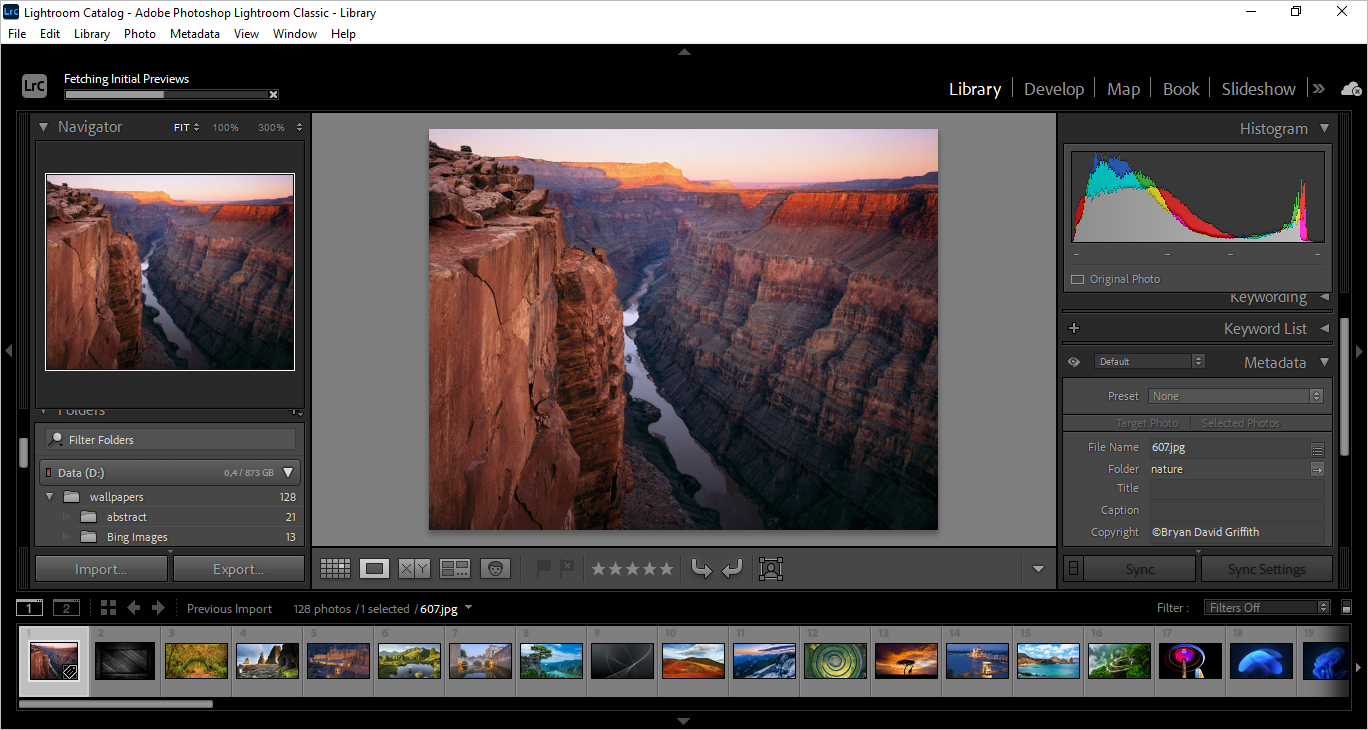This screenshot has height=730, width=1368.
Task: Switch to Slideshow module
Action: click(x=1258, y=89)
